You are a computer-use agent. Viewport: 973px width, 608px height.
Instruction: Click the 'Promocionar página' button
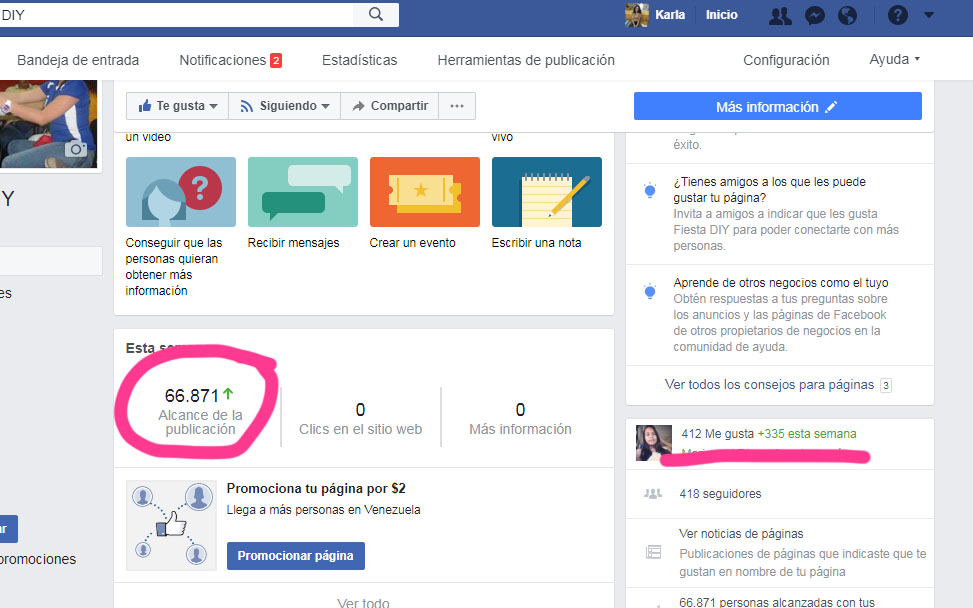tap(295, 556)
